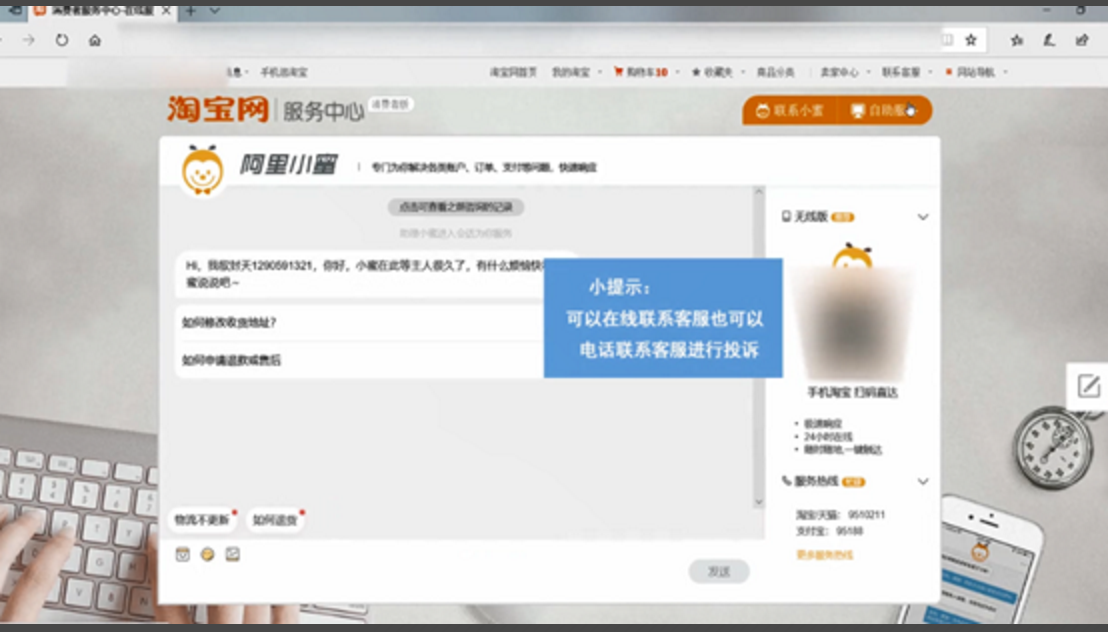The image size is (1108, 632).
Task: Open the emoji picker smiley icon
Action: pos(207,554)
